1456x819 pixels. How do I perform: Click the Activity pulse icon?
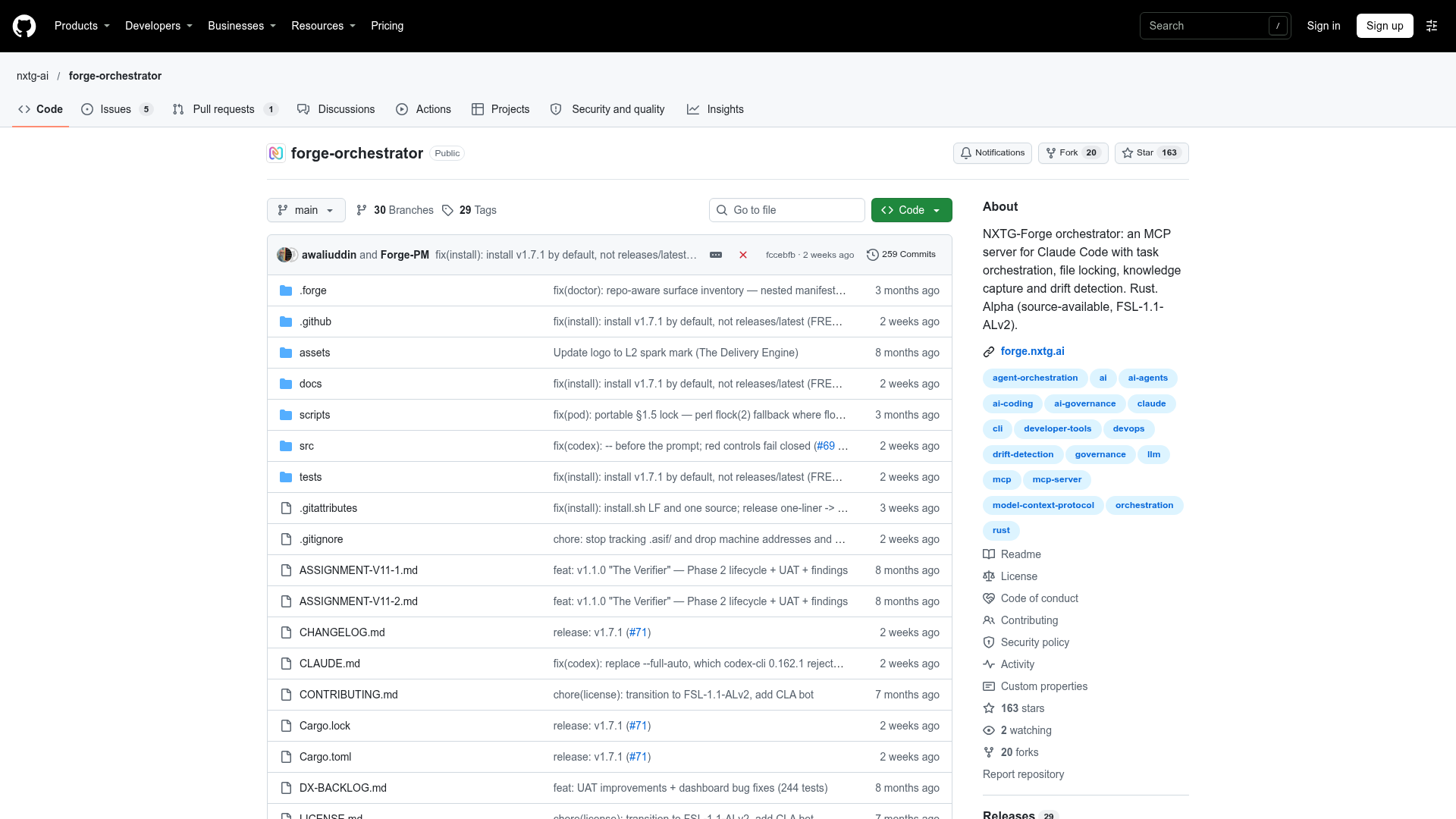[x=989, y=664]
